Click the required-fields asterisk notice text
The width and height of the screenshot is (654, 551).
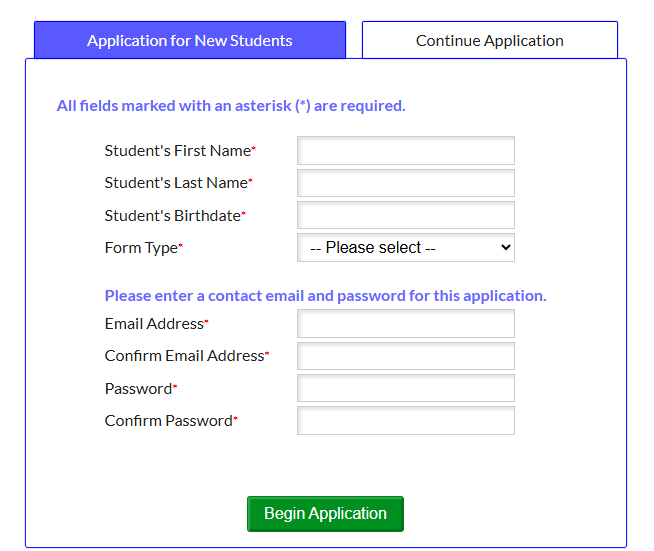[231, 106]
